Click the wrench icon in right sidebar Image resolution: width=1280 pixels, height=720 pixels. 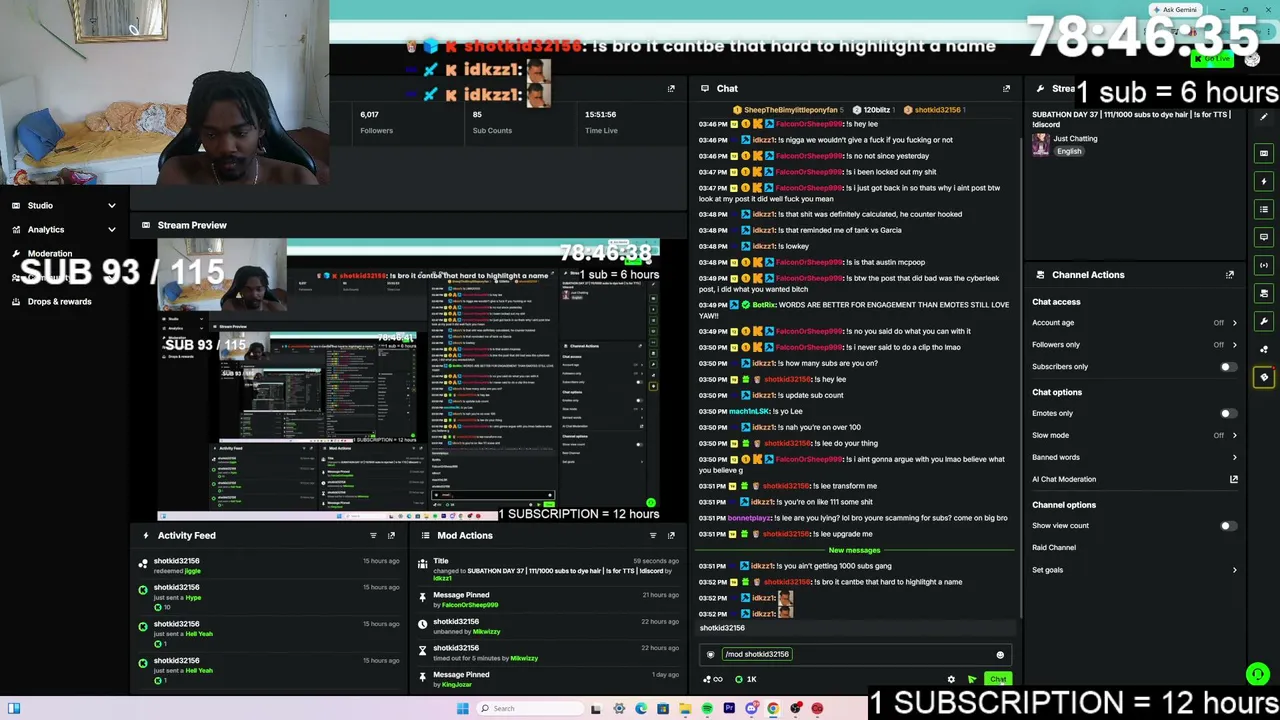click(1264, 321)
